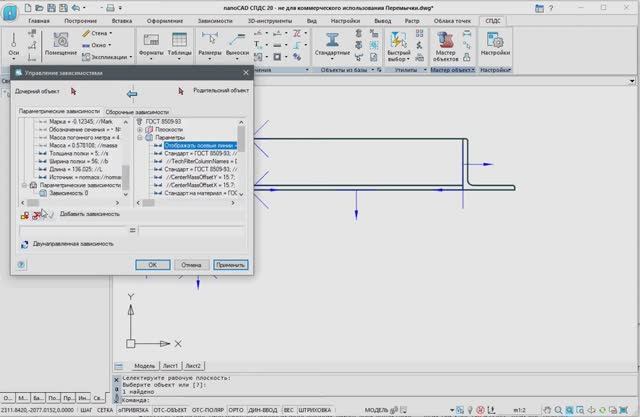Create a new drawing with the blank-page icon
Screen dimensions: 640x417
pyautogui.click(x=28, y=8)
